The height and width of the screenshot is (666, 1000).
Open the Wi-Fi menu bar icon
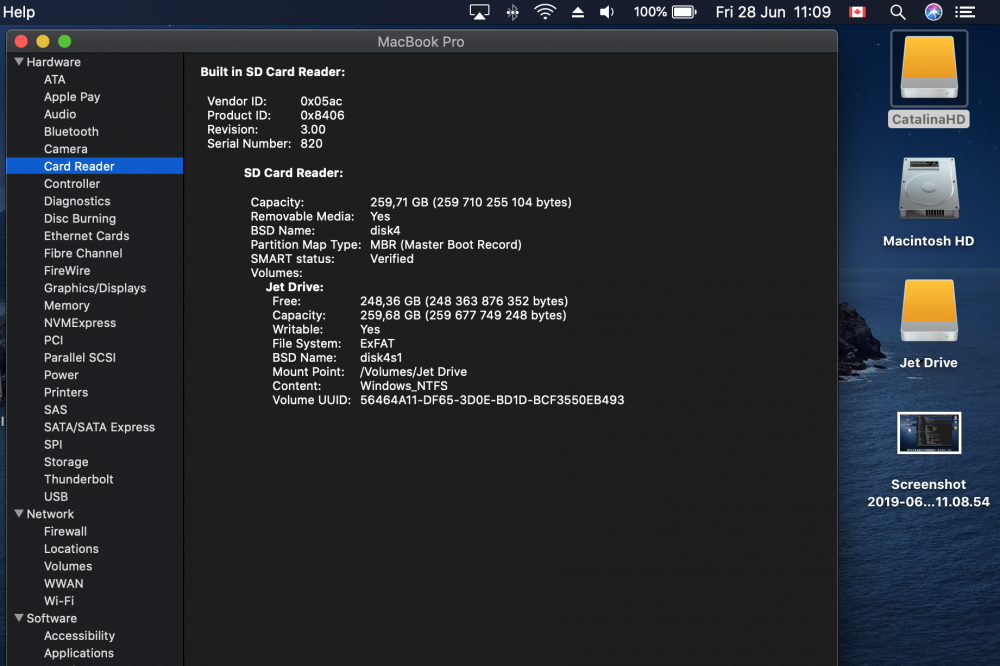click(x=545, y=12)
